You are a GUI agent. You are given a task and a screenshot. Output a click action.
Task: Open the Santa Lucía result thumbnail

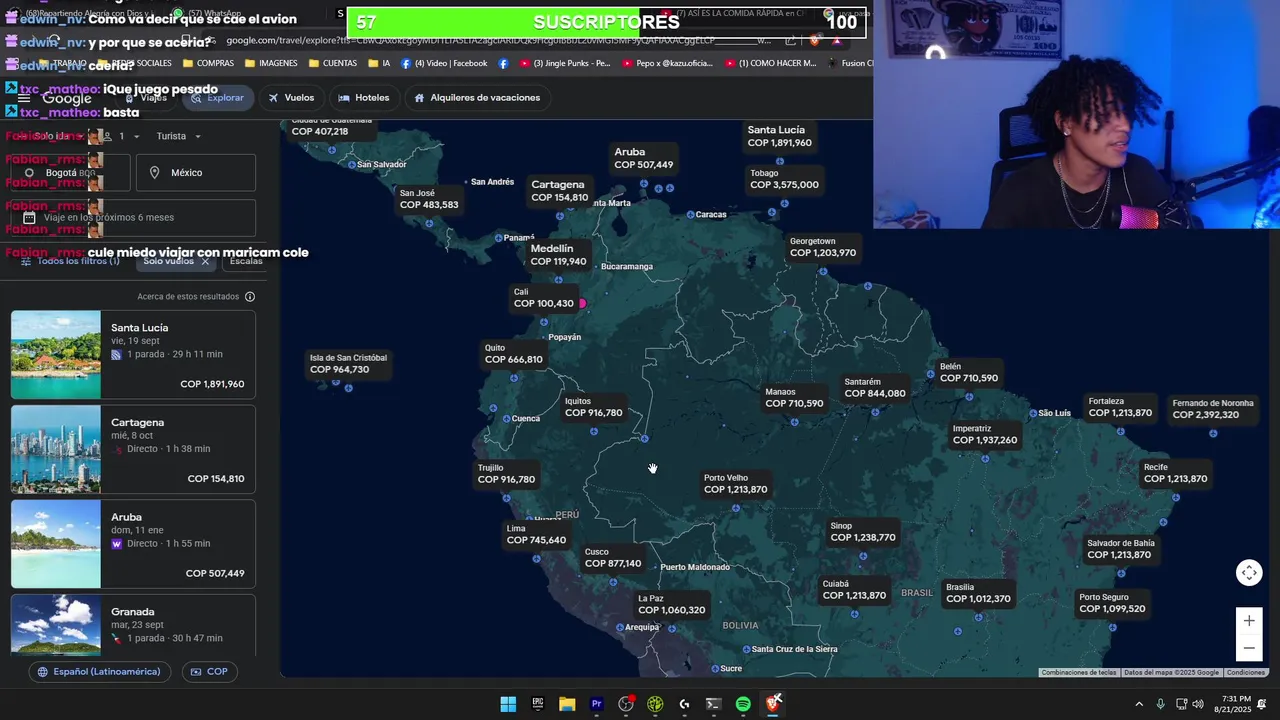56,355
